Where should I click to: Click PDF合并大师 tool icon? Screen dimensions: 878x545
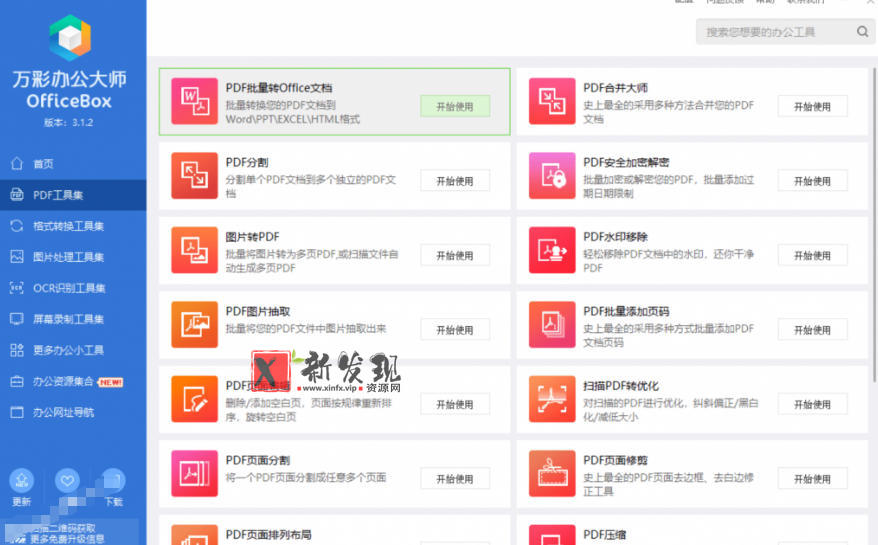(552, 101)
